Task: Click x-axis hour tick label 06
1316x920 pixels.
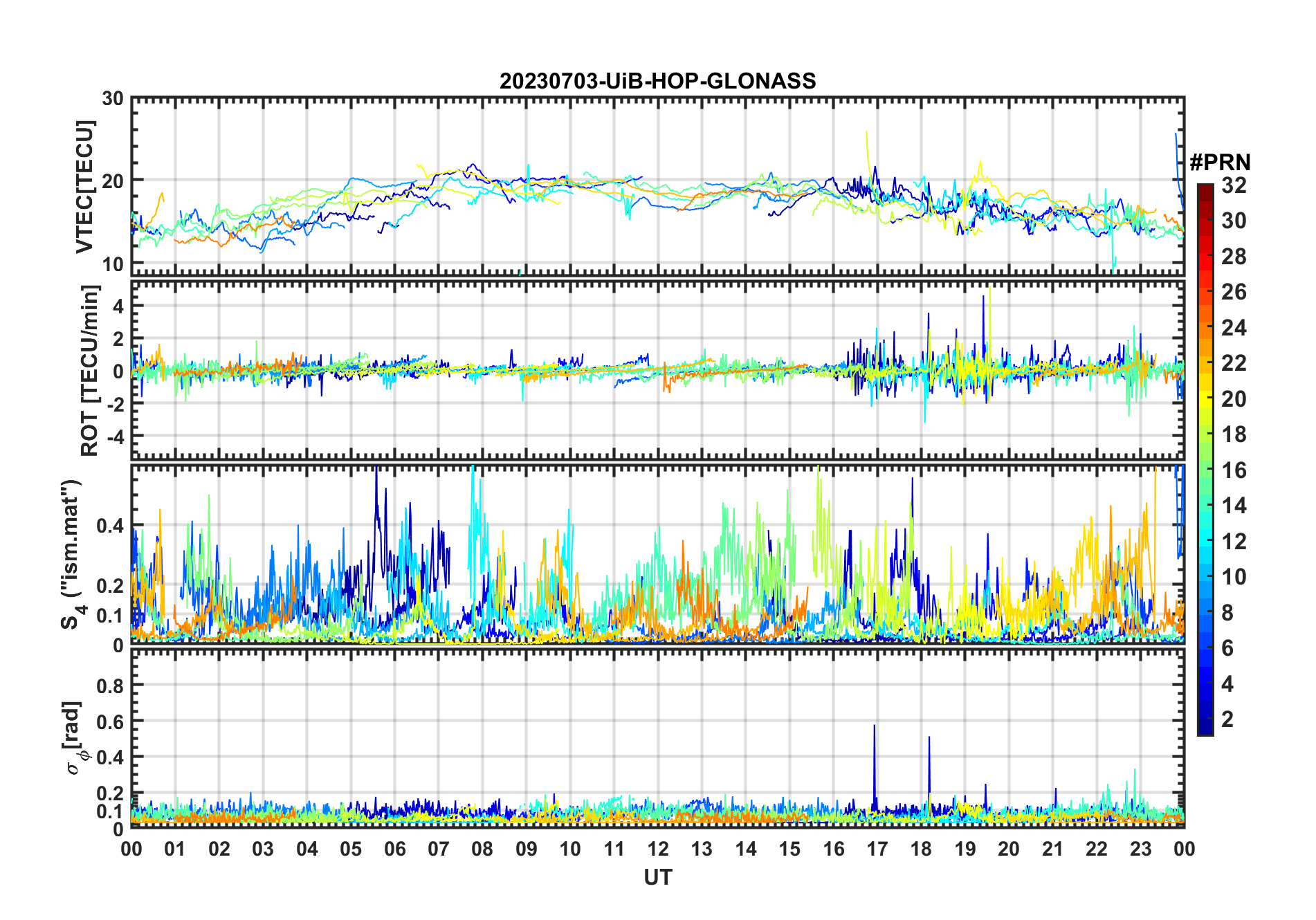Action: tap(394, 849)
